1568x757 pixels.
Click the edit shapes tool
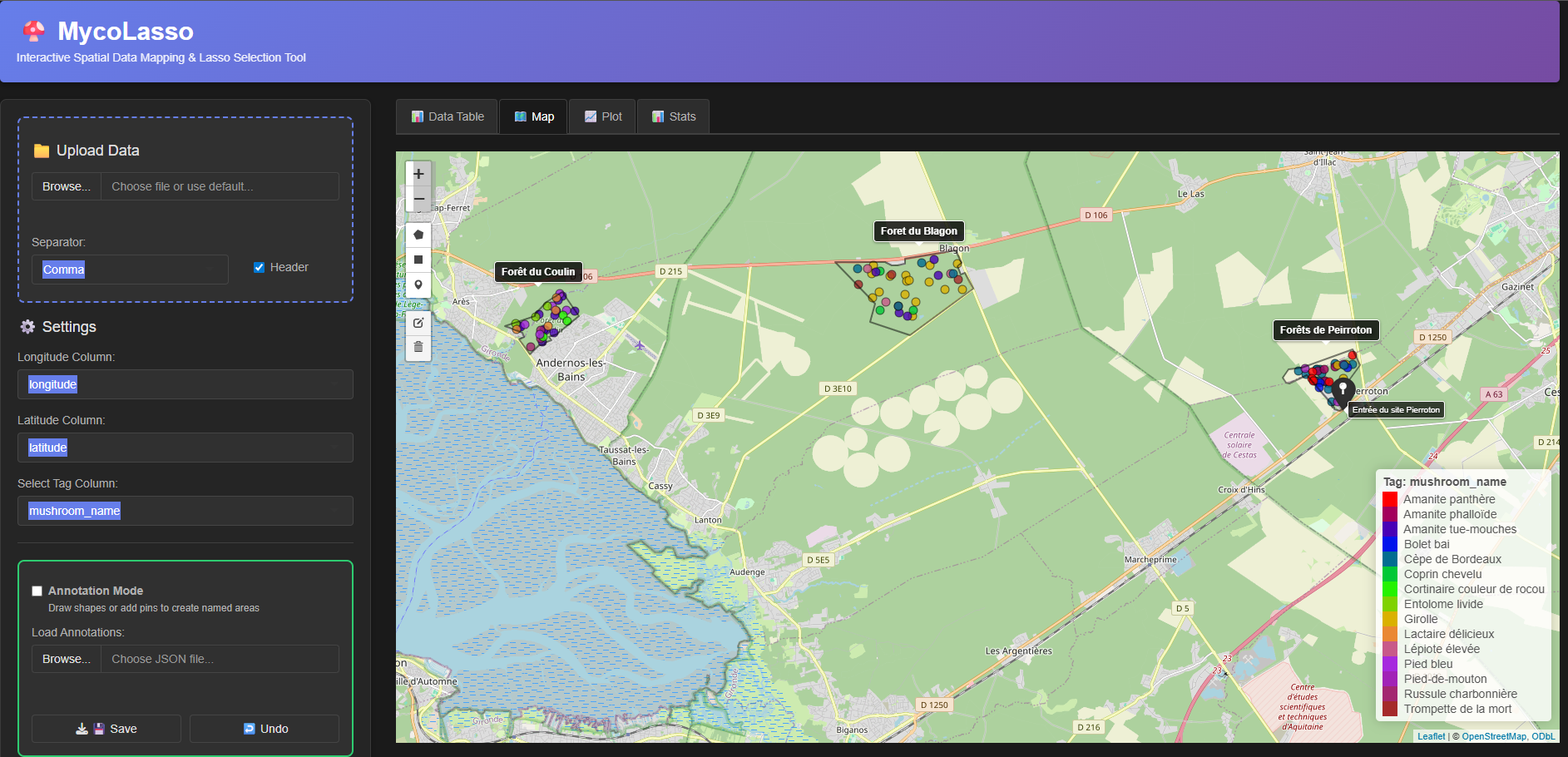tap(418, 323)
